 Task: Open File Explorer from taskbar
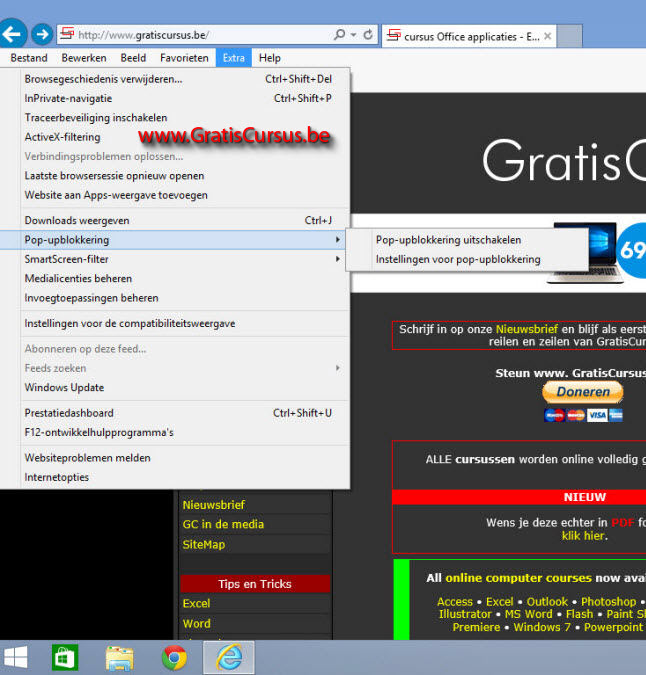(x=120, y=658)
